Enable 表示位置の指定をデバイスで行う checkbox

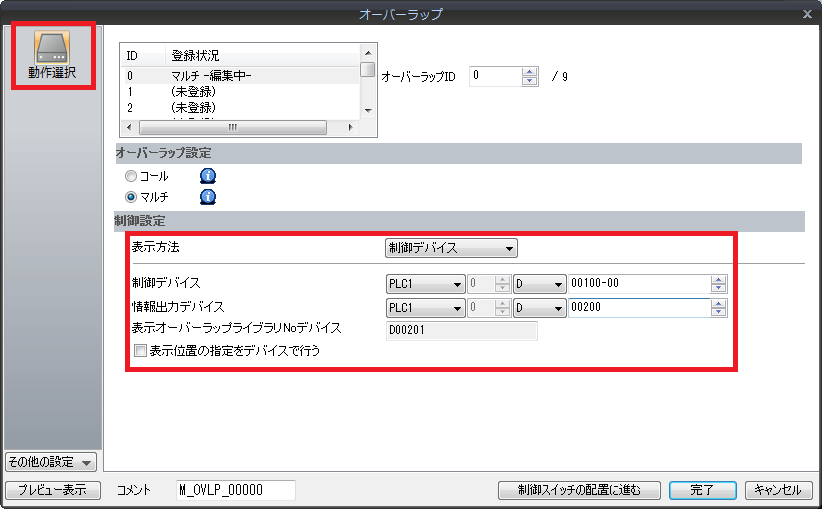tap(140, 351)
